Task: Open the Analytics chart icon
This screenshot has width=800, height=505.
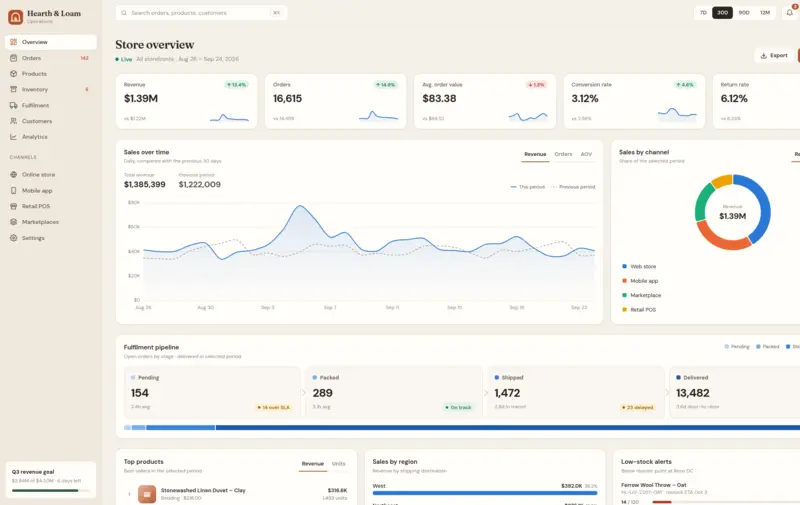Action: tap(13, 137)
